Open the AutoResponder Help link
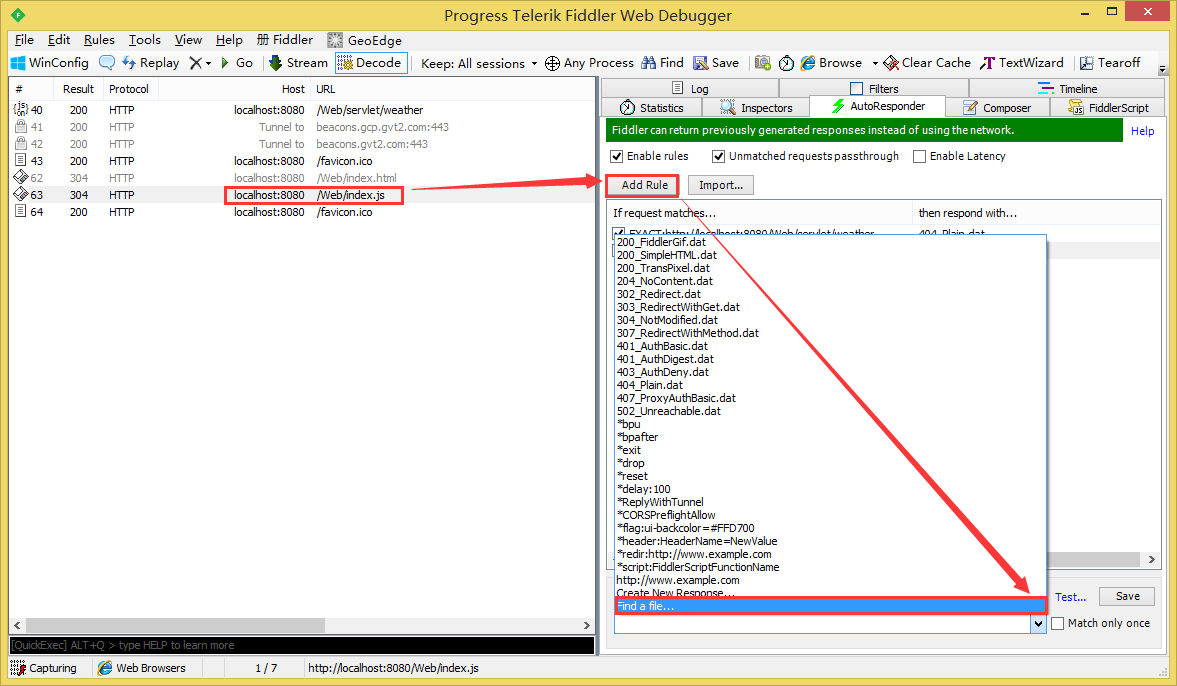 tap(1142, 131)
